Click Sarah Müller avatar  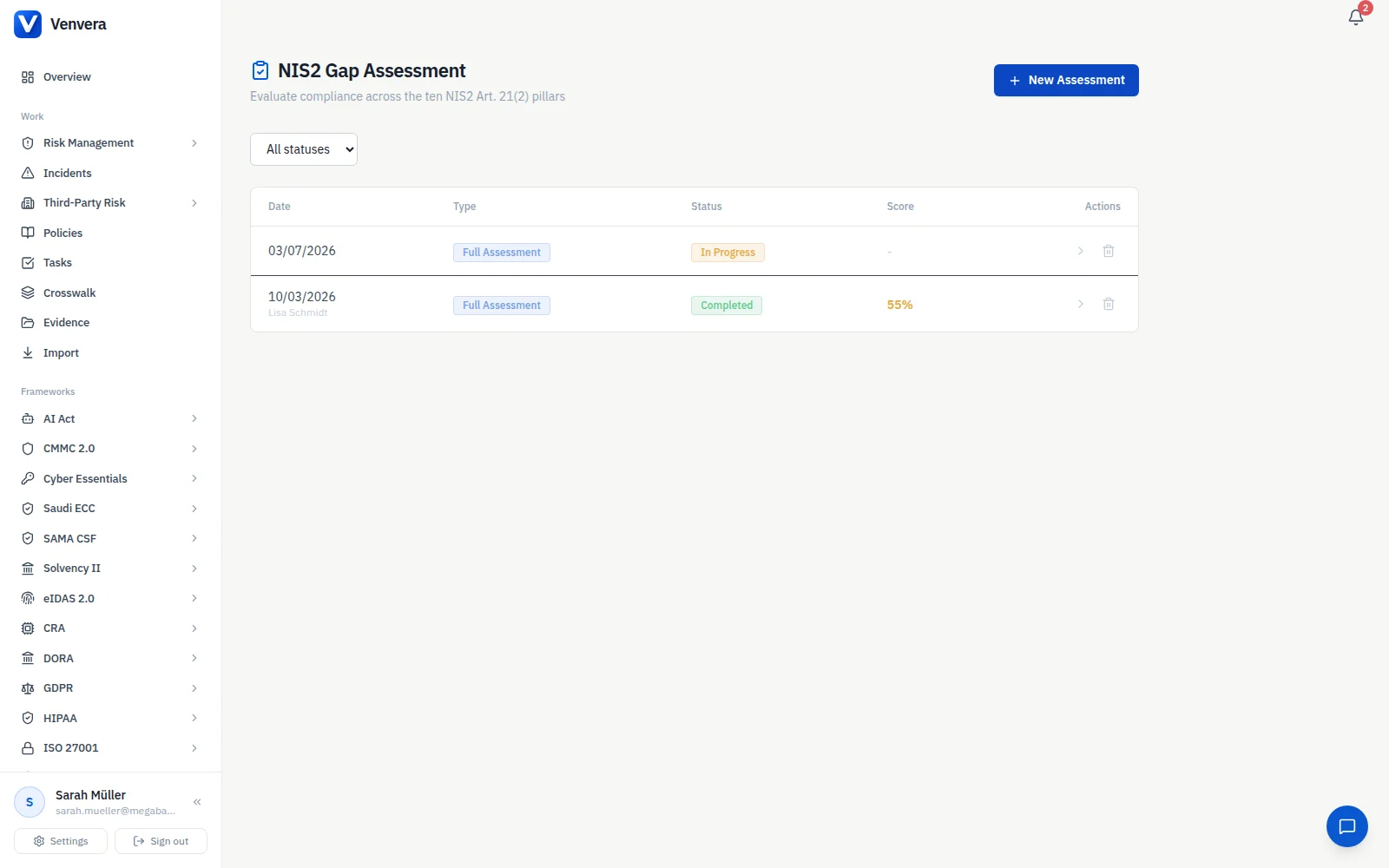coord(30,802)
